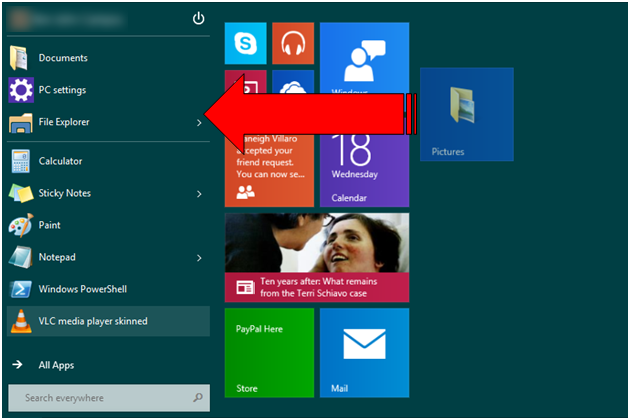Image resolution: width=630 pixels, height=419 pixels.
Task: Click the 'Calculator' label text
Action: pyautogui.click(x=60, y=161)
